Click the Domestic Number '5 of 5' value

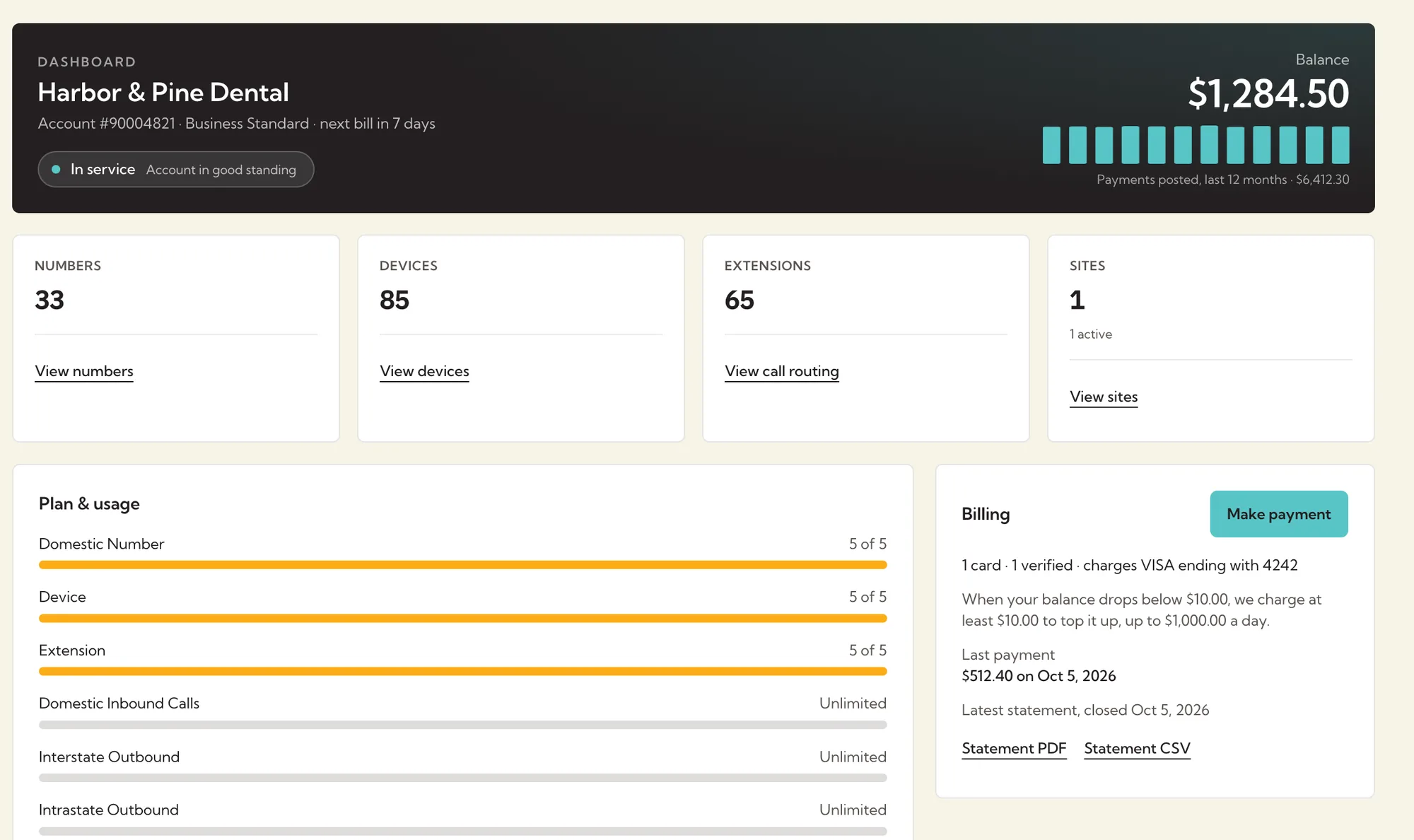tap(867, 544)
